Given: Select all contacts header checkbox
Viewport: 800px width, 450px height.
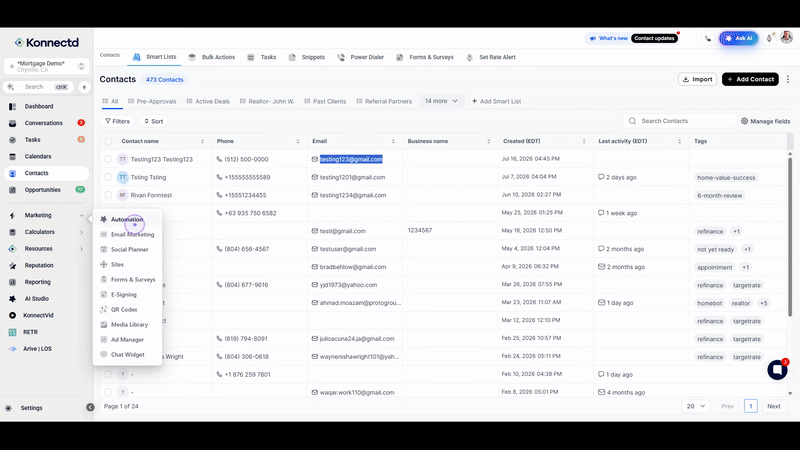Looking at the screenshot, I should click(x=108, y=141).
